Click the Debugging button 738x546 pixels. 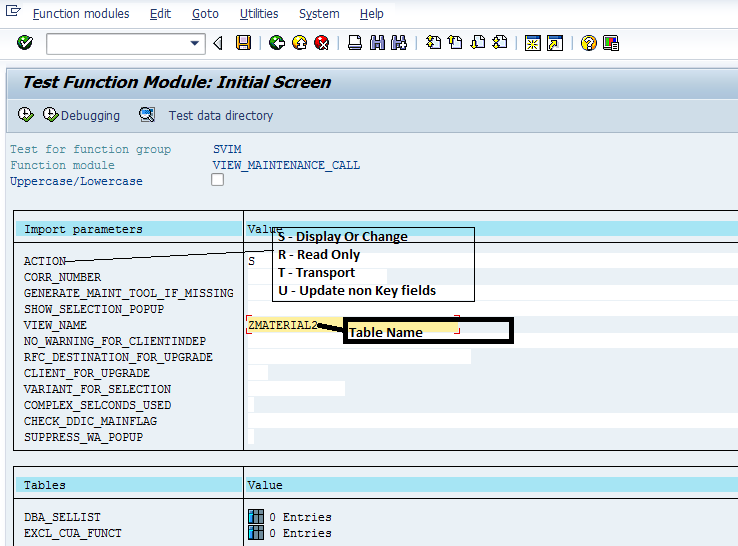81,115
